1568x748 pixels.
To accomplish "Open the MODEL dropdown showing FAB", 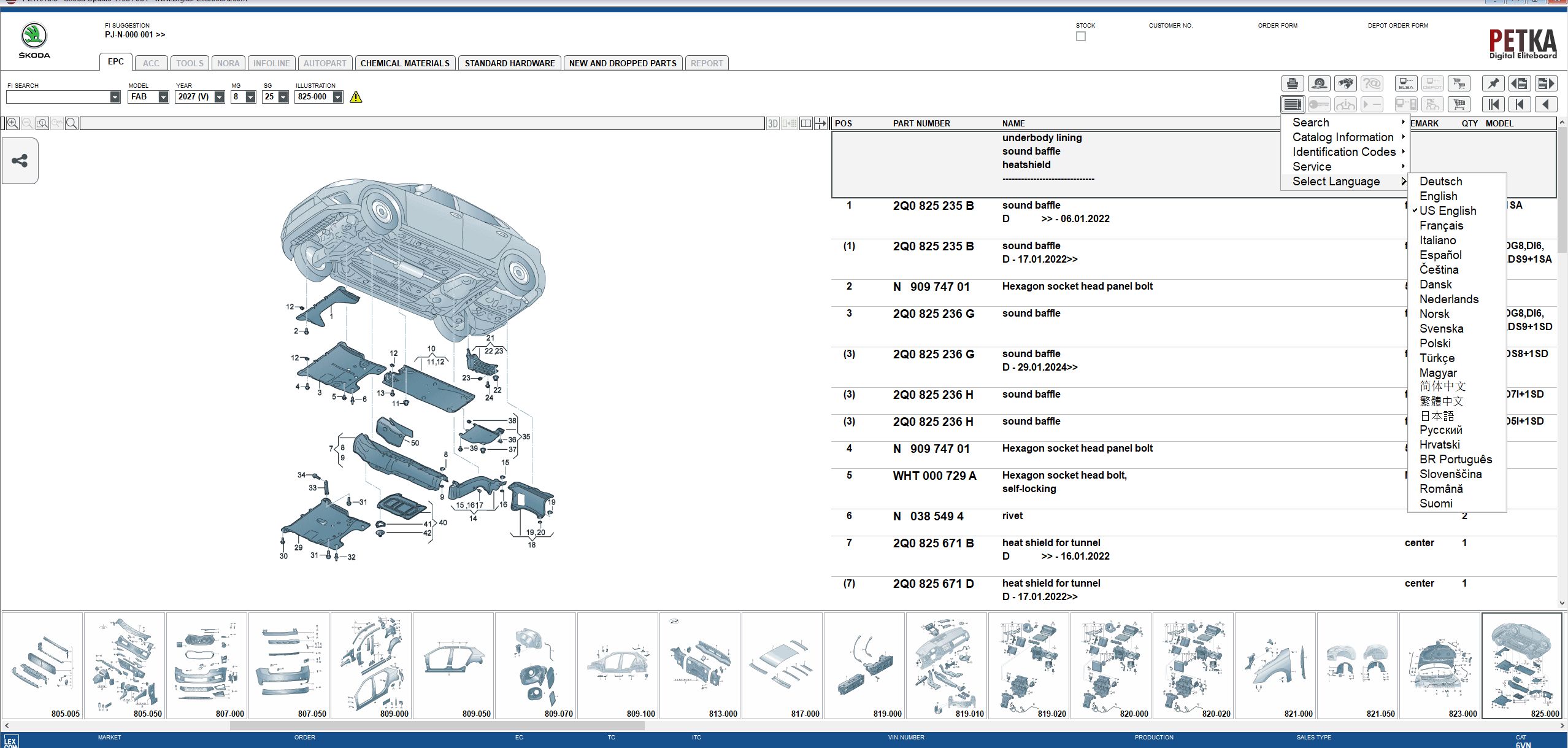I will pos(162,96).
